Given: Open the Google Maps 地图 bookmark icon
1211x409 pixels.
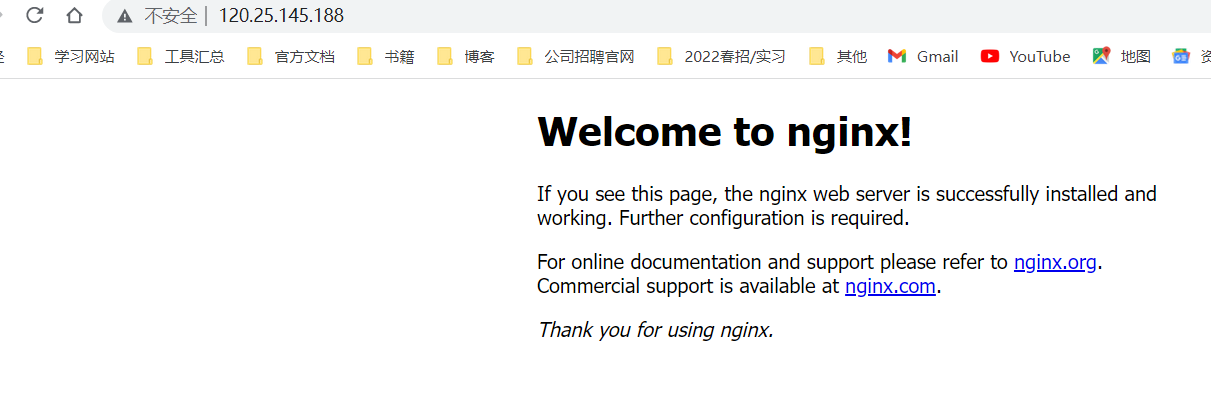Looking at the screenshot, I should point(1102,56).
